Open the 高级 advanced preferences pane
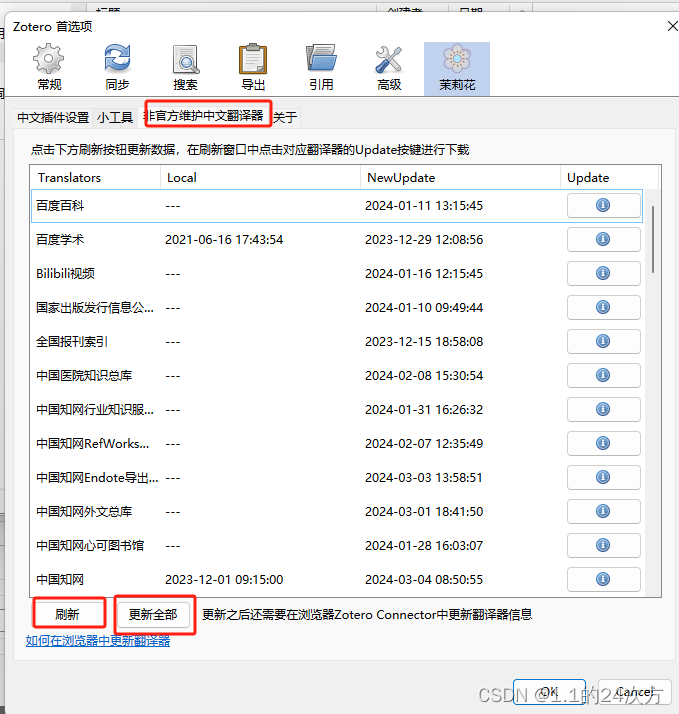Viewport: 679px width, 714px height. 389,68
